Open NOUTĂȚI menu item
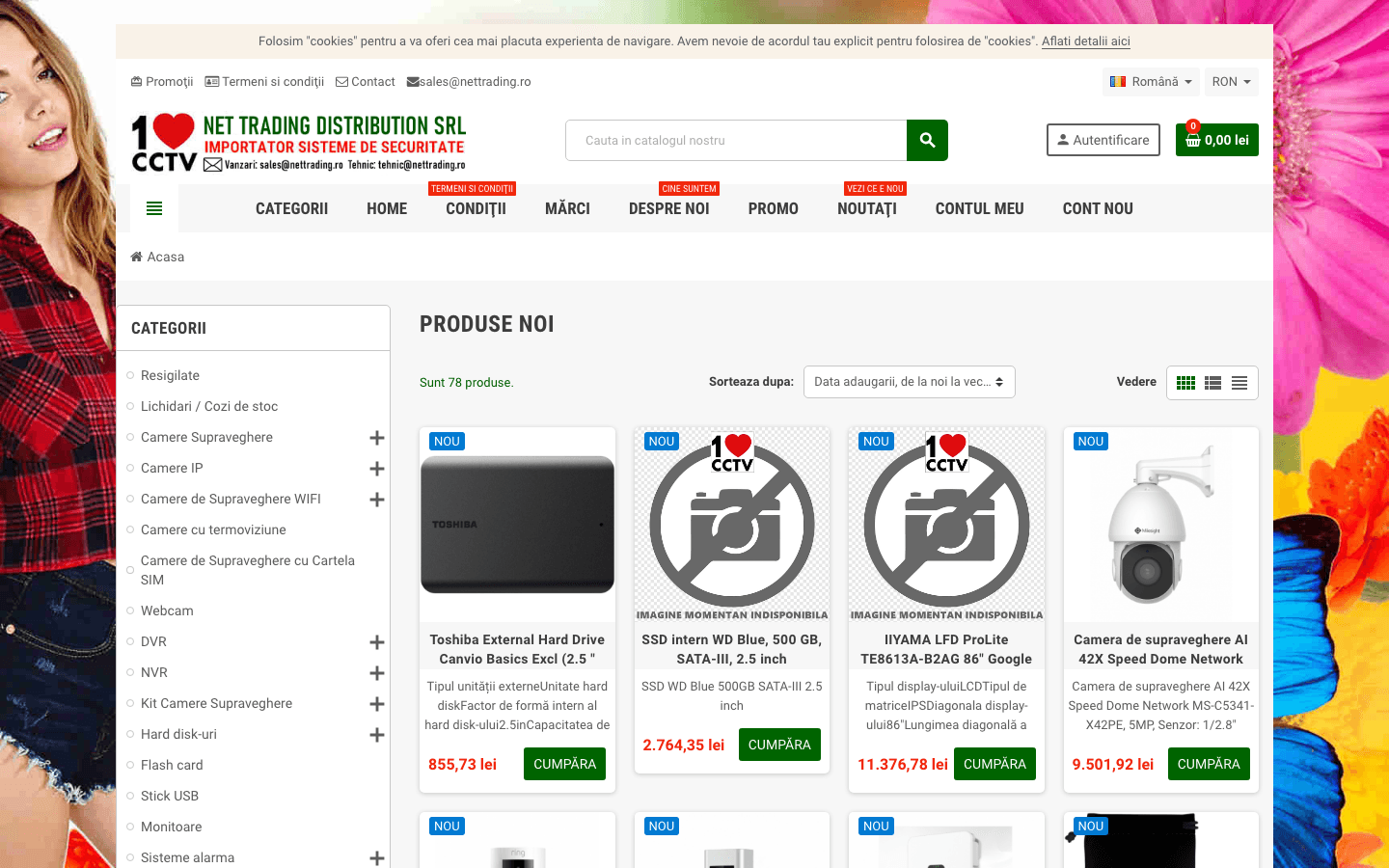The image size is (1389, 868). [x=867, y=208]
